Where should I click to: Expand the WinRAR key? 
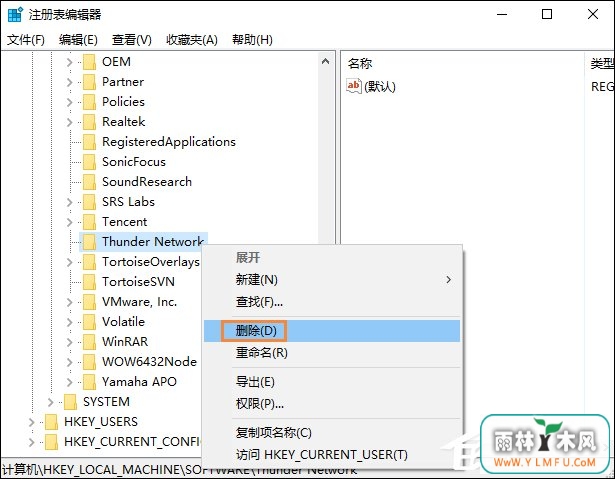point(69,342)
